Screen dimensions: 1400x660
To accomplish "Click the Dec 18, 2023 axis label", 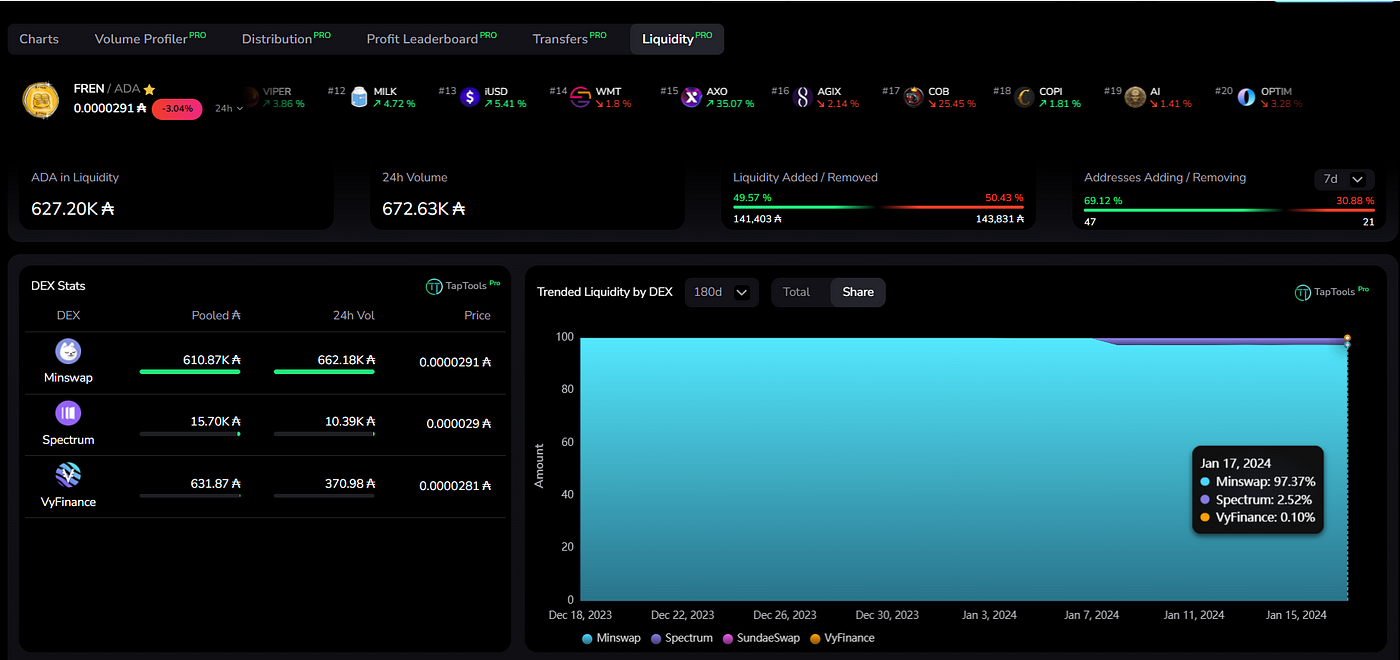I will pyautogui.click(x=580, y=615).
